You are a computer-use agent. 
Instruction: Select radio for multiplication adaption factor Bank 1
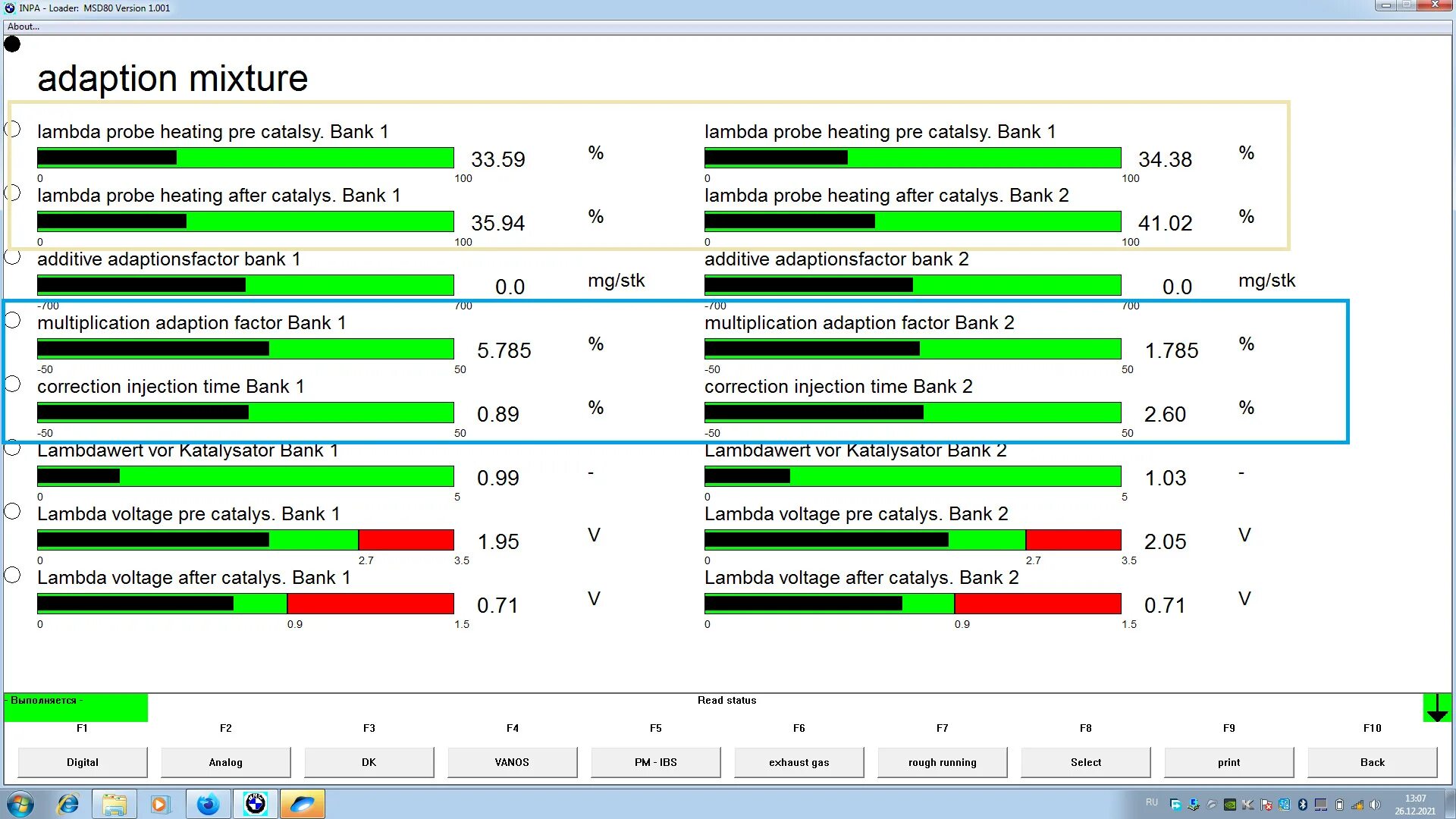coord(13,320)
